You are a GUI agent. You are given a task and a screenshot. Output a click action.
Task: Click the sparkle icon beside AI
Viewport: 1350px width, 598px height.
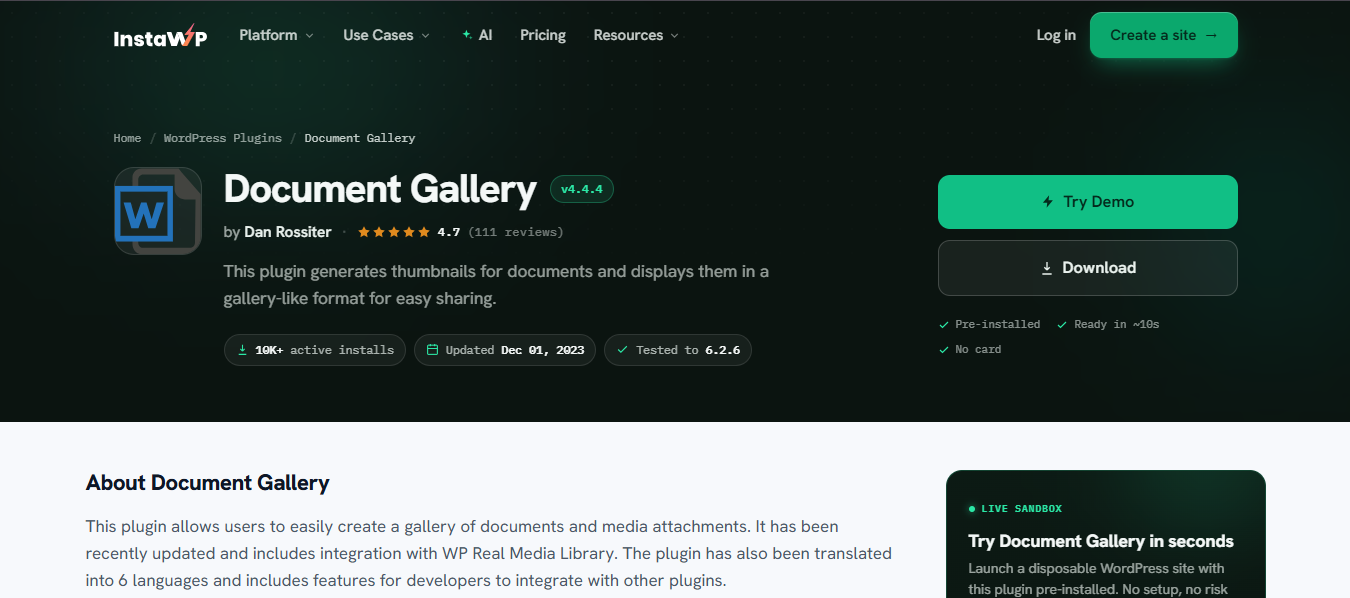pos(467,35)
